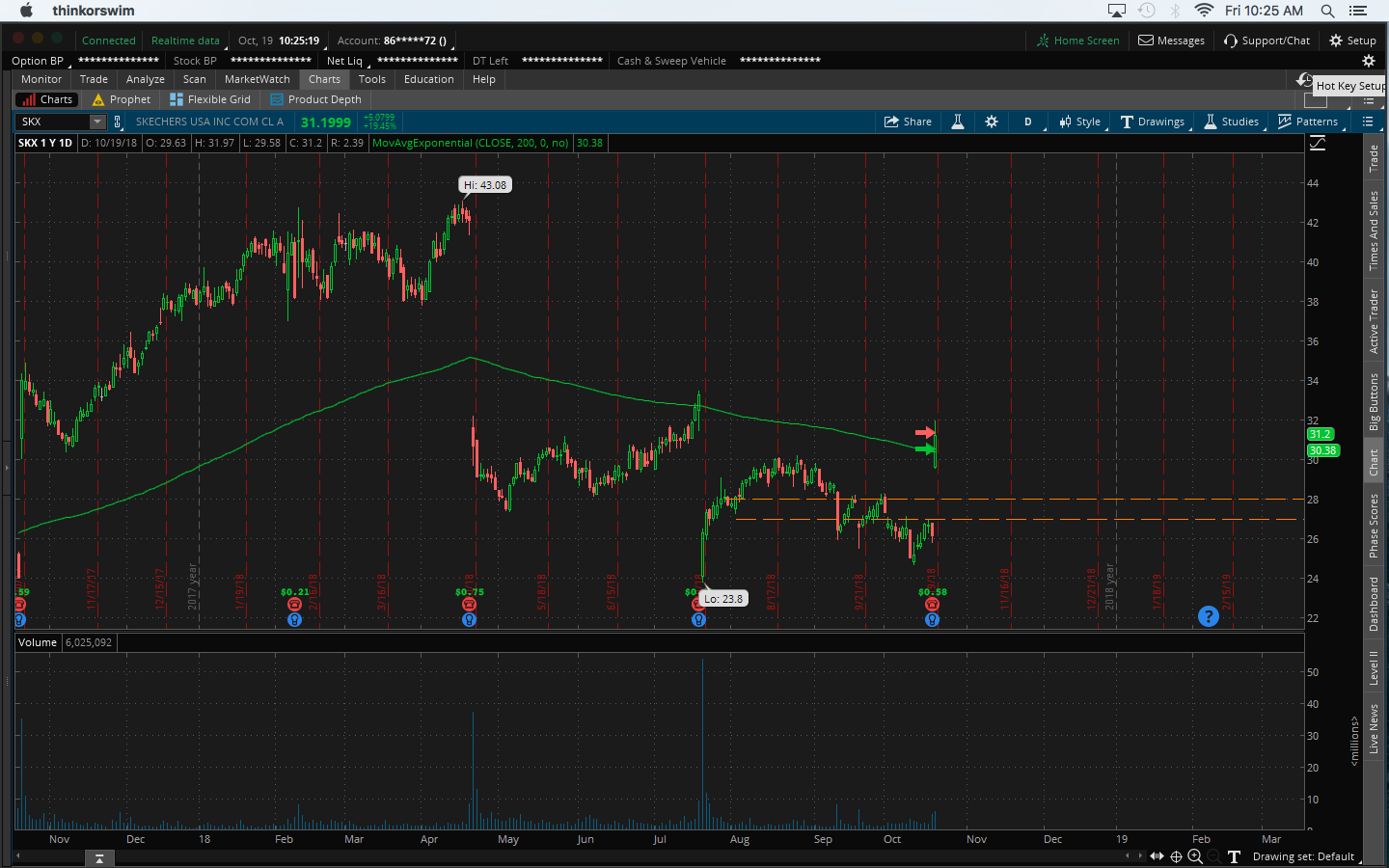This screenshot has width=1389, height=868.
Task: Click the symbol link chain icon
Action: [x=118, y=122]
